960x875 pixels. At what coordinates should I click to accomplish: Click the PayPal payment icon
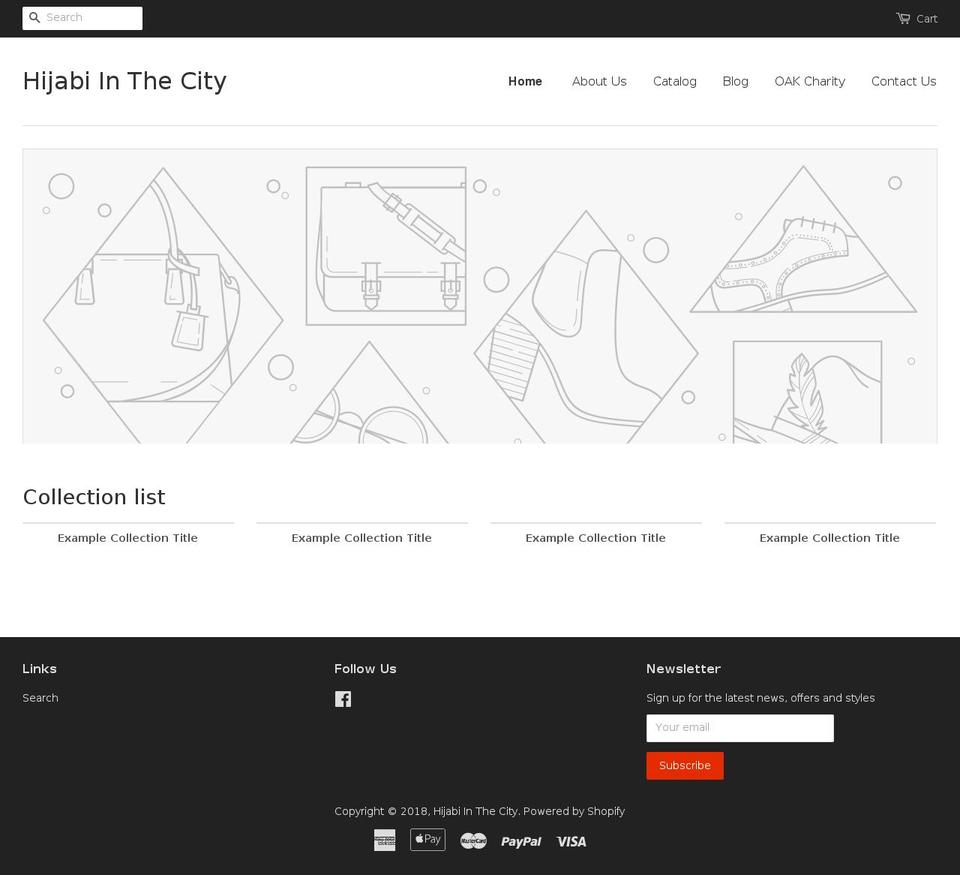point(521,841)
